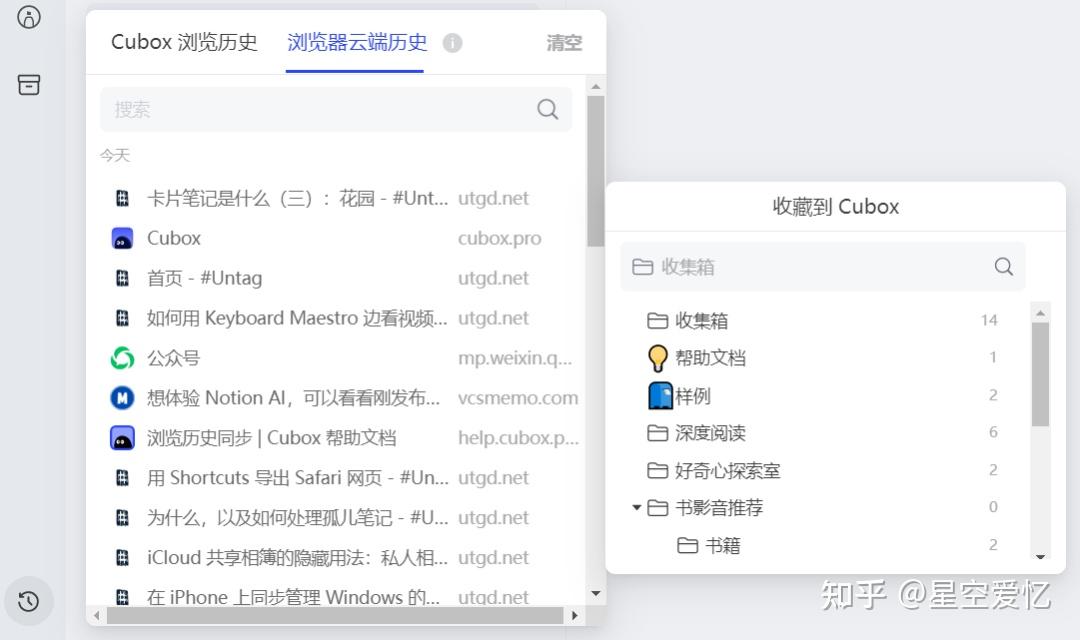Viewport: 1080px width, 640px height.
Task: Click 清空 to clear the history
Action: (x=563, y=43)
